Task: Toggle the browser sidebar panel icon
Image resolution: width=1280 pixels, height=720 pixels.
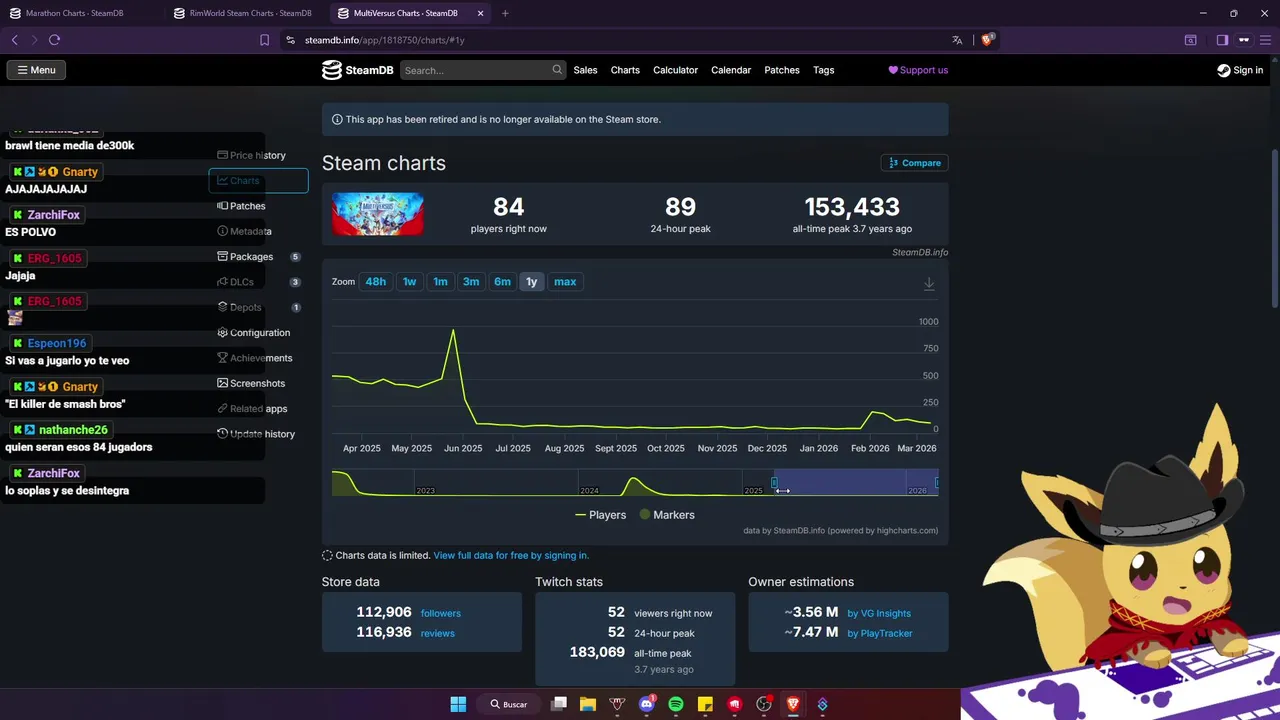Action: (x=1222, y=40)
